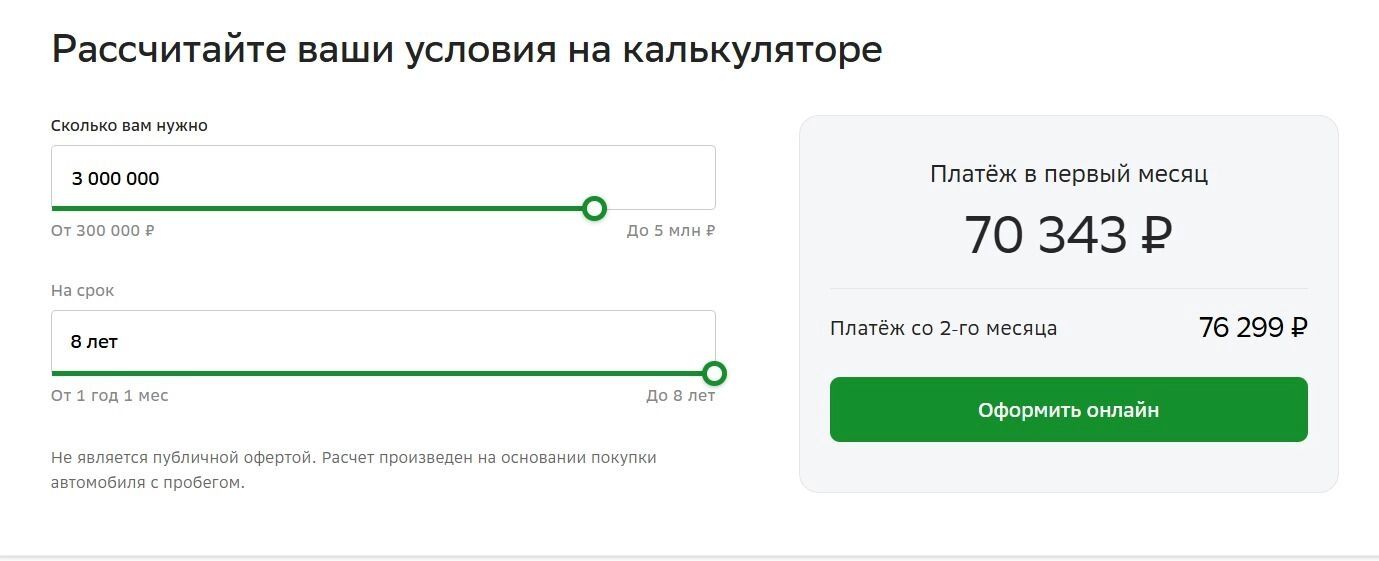Click the loan amount field showing 3 000 000
1379x561 pixels.
point(383,178)
